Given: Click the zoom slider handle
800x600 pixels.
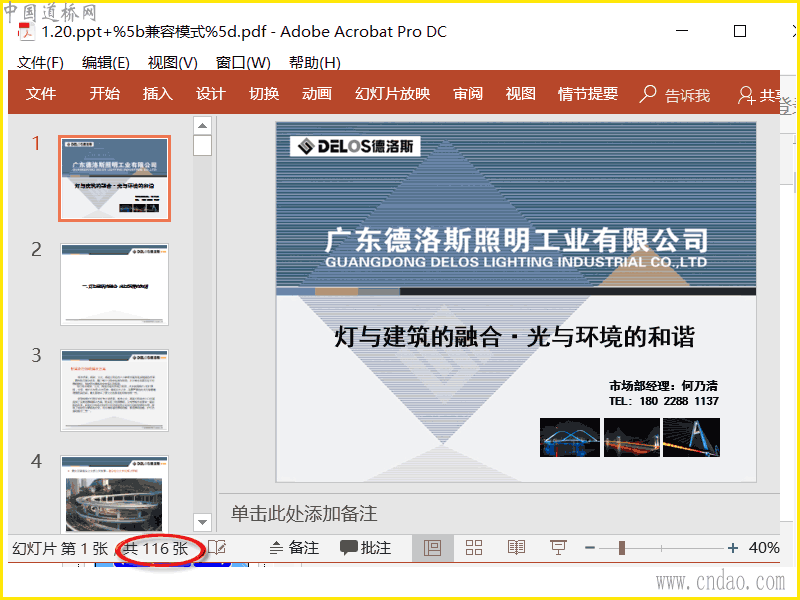Looking at the screenshot, I should (x=621, y=548).
